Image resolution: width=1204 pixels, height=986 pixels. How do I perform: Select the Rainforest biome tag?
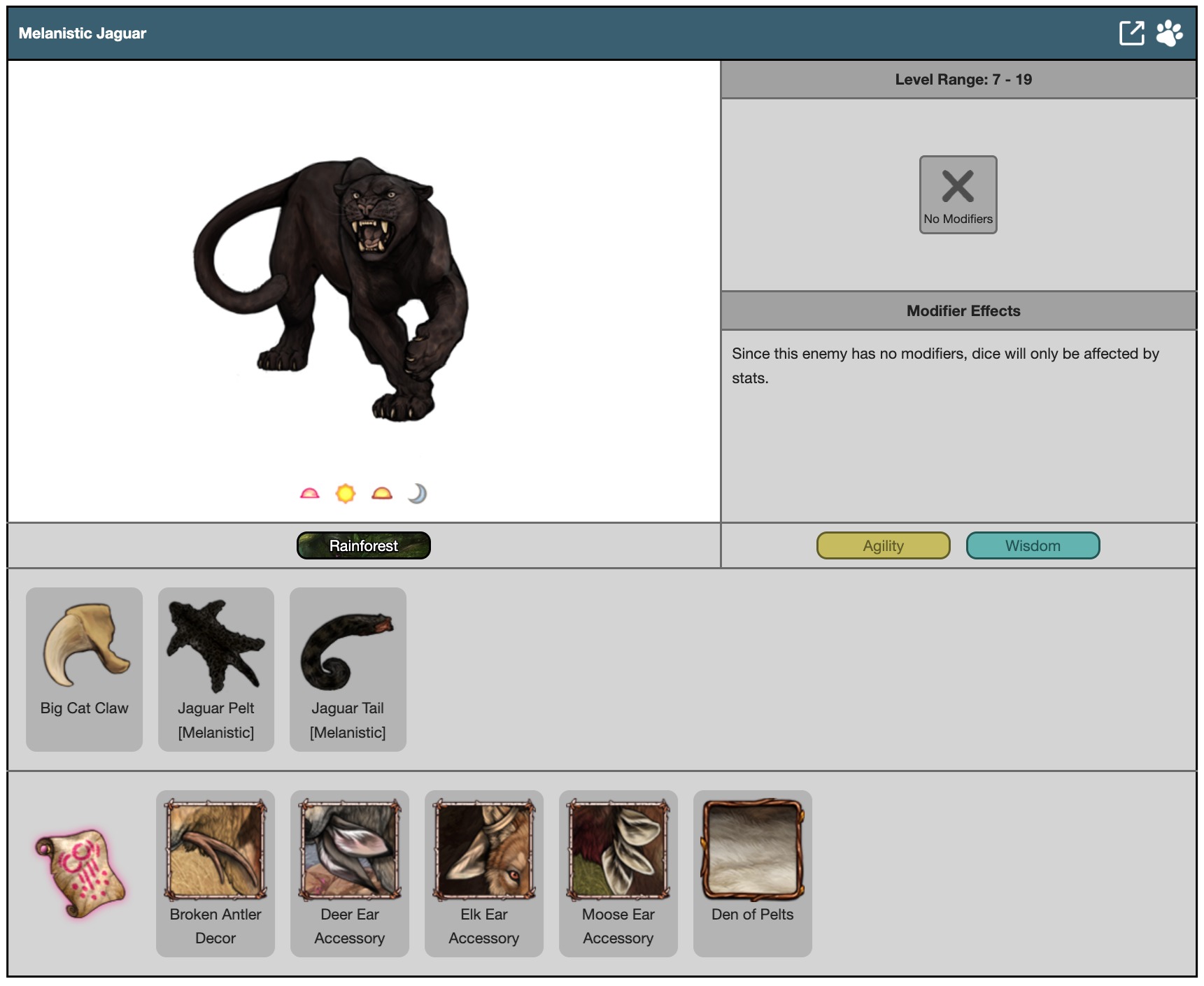pos(363,545)
